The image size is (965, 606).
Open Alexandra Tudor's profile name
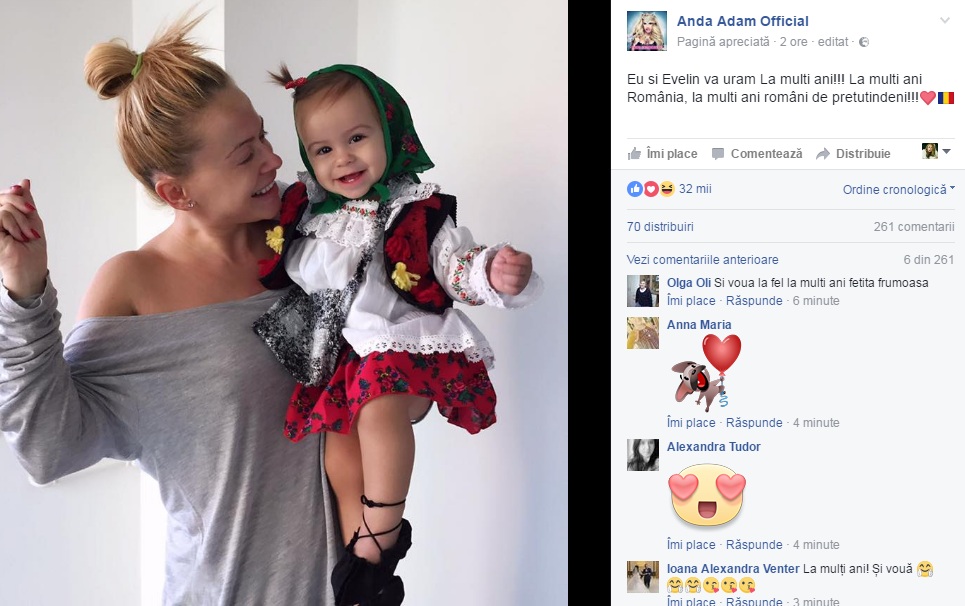coord(713,447)
